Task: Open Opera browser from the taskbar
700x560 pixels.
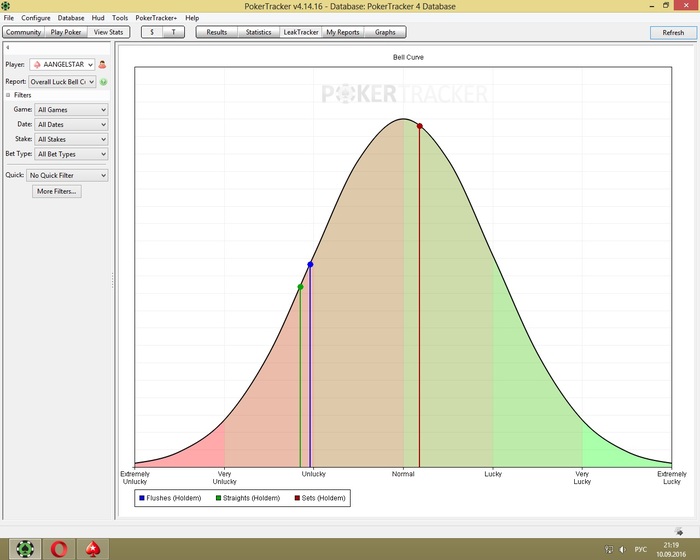Action: click(59, 549)
